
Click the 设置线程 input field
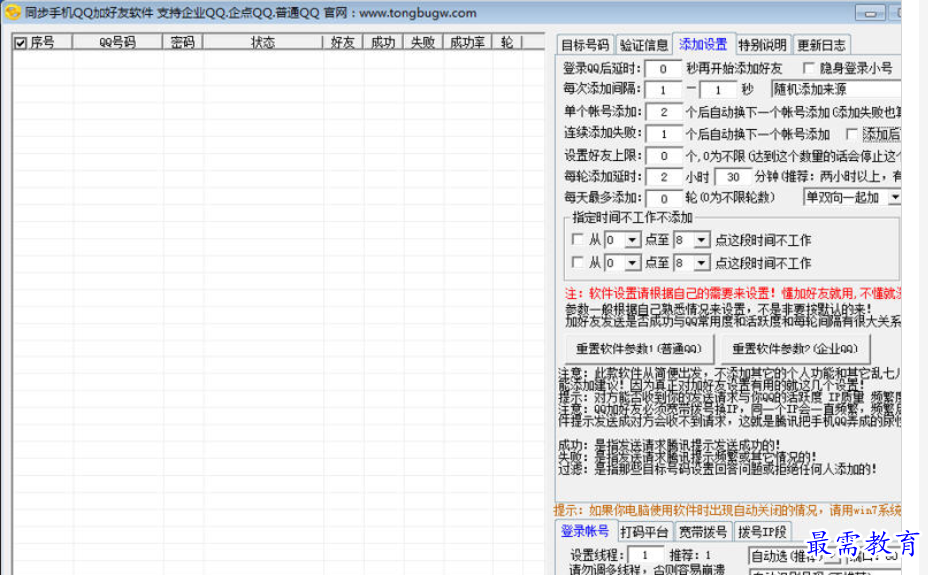coord(645,555)
